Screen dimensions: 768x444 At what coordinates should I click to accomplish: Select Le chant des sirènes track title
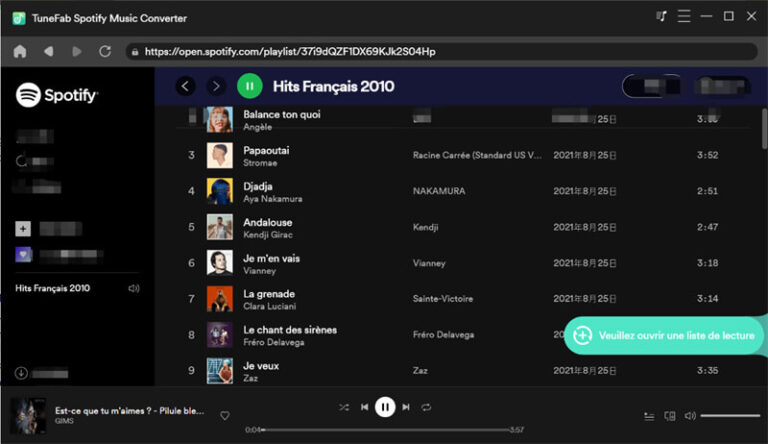click(290, 330)
